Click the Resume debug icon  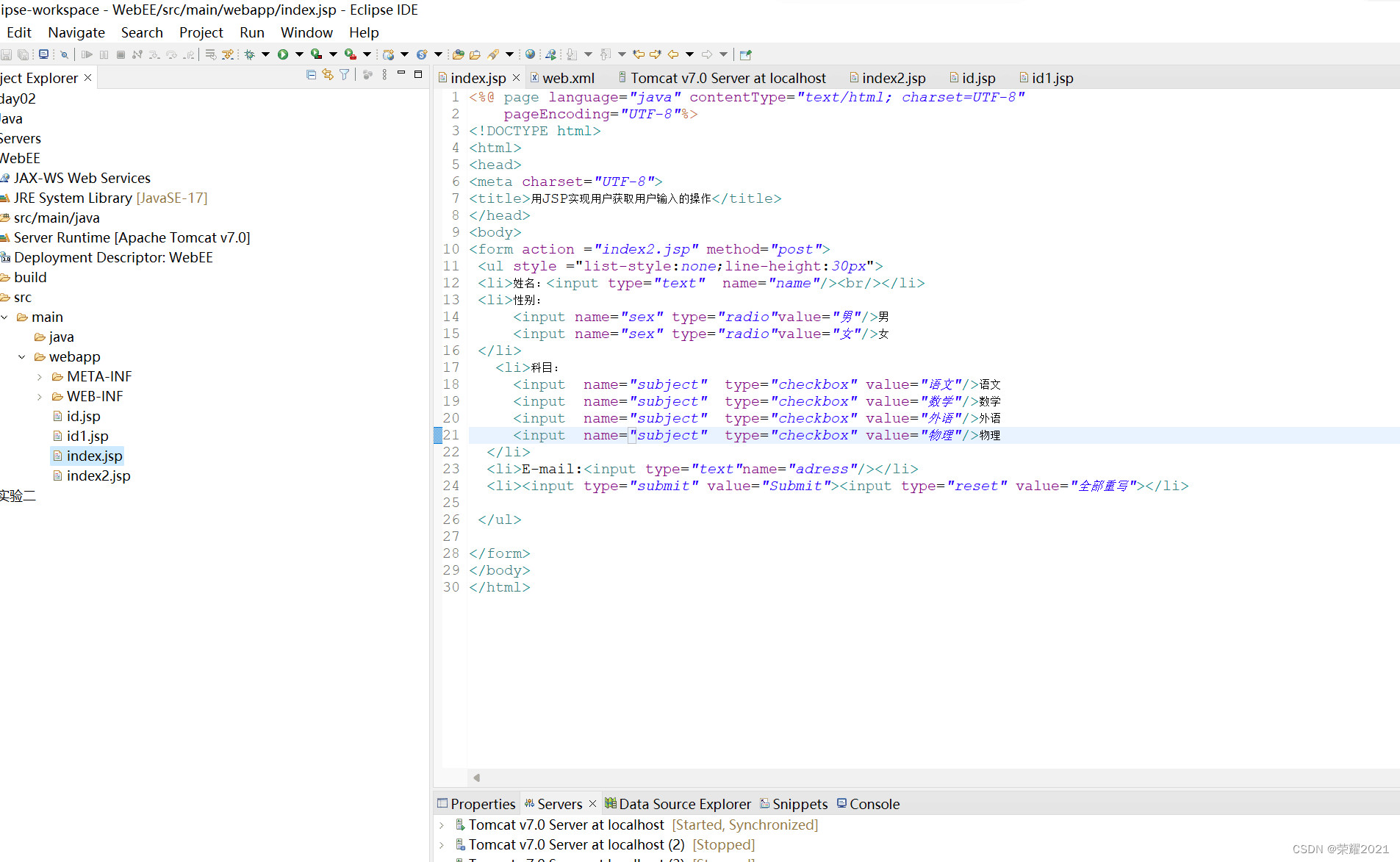tap(87, 54)
